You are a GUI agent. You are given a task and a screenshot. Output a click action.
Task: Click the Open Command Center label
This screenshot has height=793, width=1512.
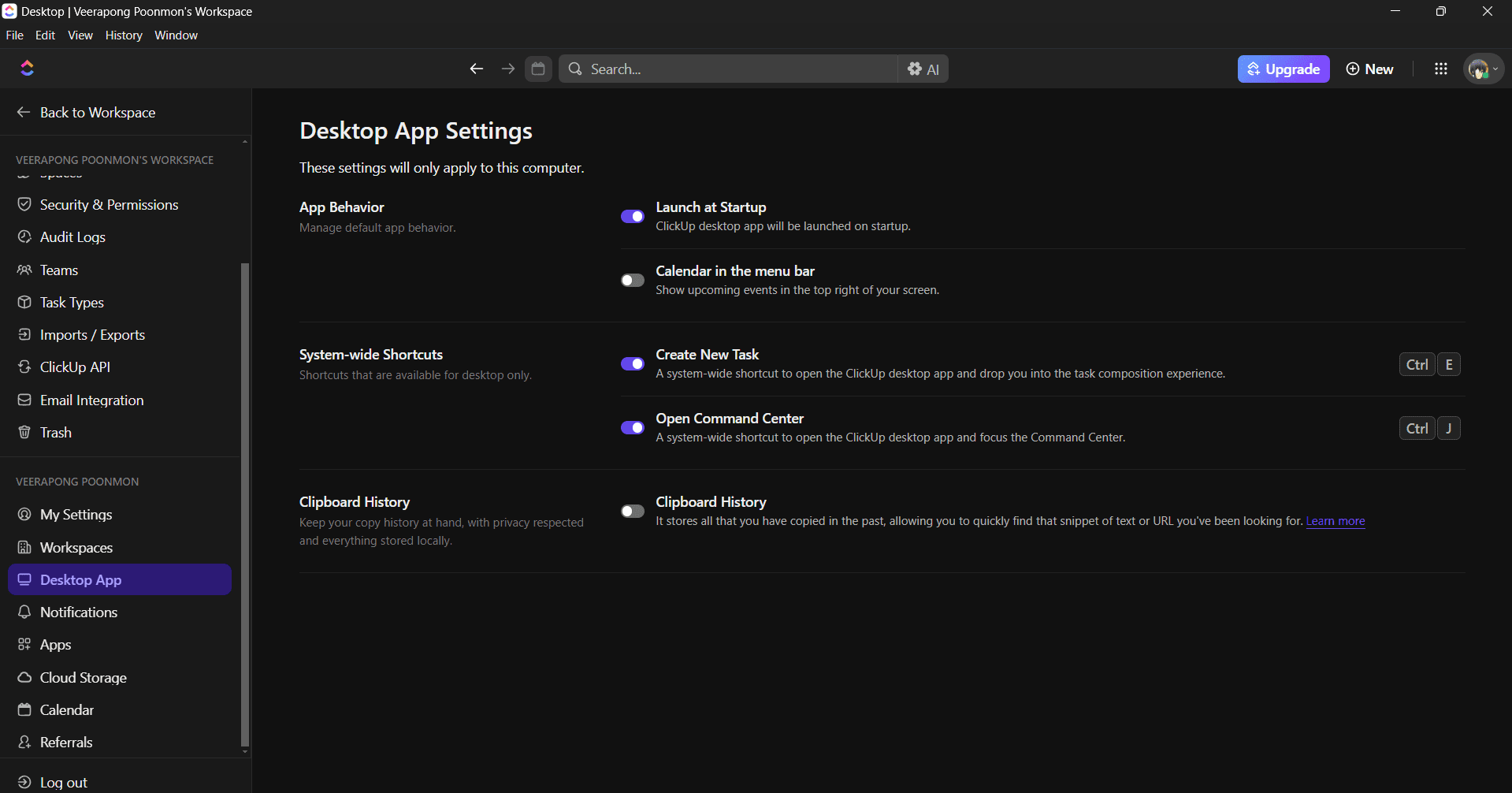(x=730, y=419)
